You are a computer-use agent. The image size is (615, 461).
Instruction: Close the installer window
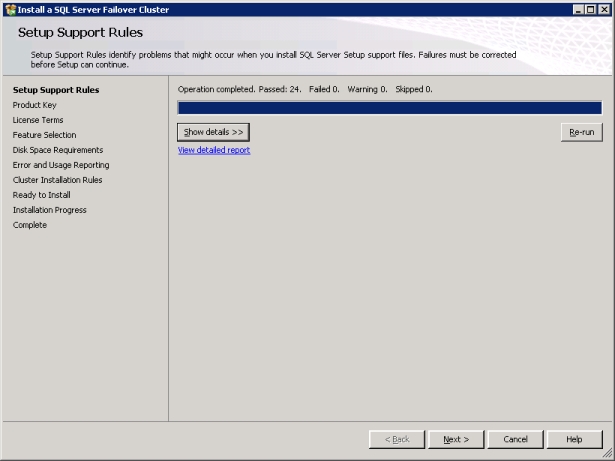coord(604,10)
